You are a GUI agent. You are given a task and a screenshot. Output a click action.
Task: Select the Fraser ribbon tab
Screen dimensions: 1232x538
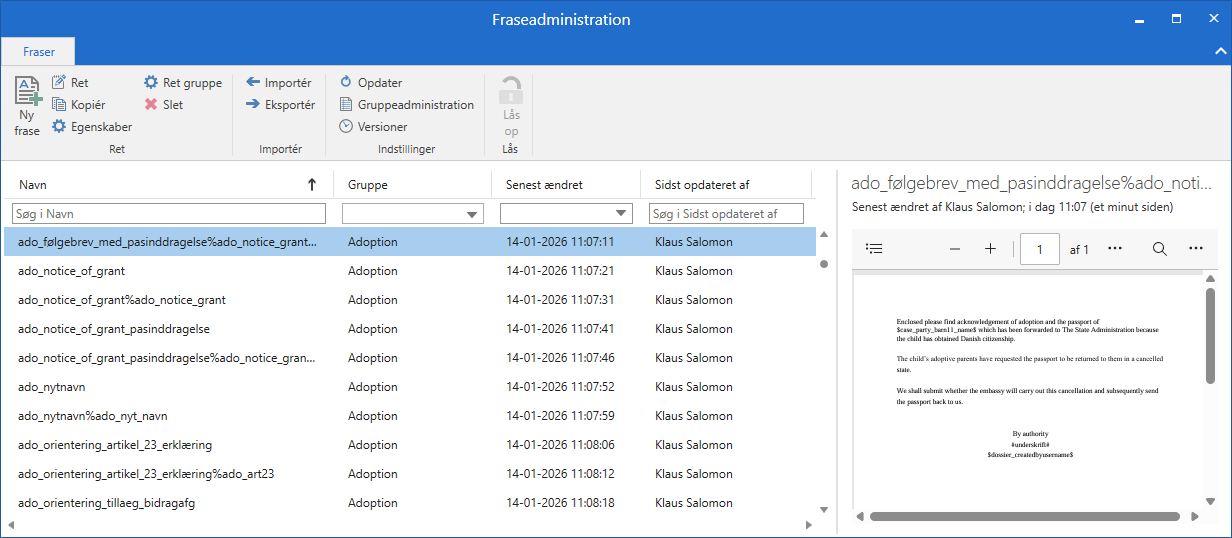click(x=39, y=51)
